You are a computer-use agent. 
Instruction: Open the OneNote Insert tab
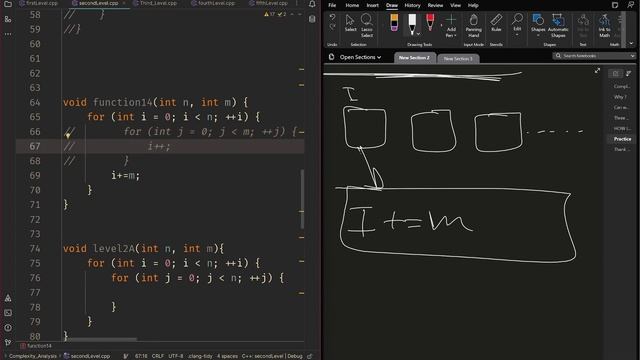tap(372, 5)
